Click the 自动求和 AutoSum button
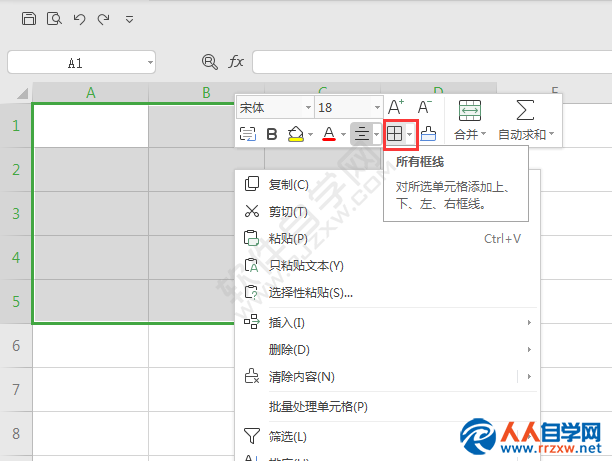Viewport: 612px width, 461px height. click(x=526, y=120)
